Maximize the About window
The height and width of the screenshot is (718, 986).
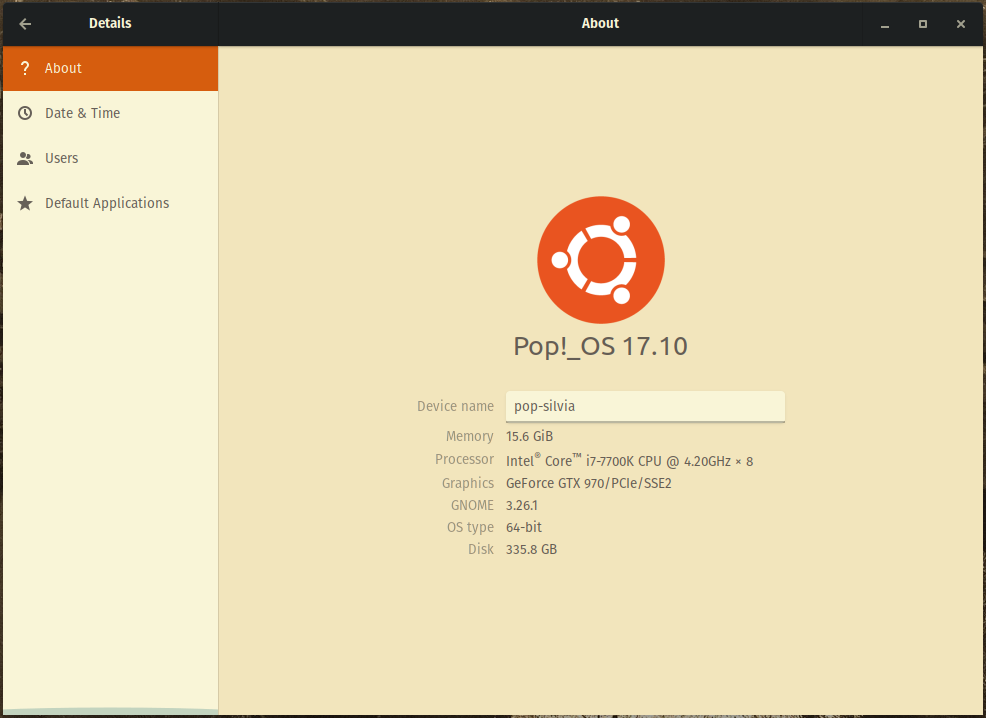[922, 24]
